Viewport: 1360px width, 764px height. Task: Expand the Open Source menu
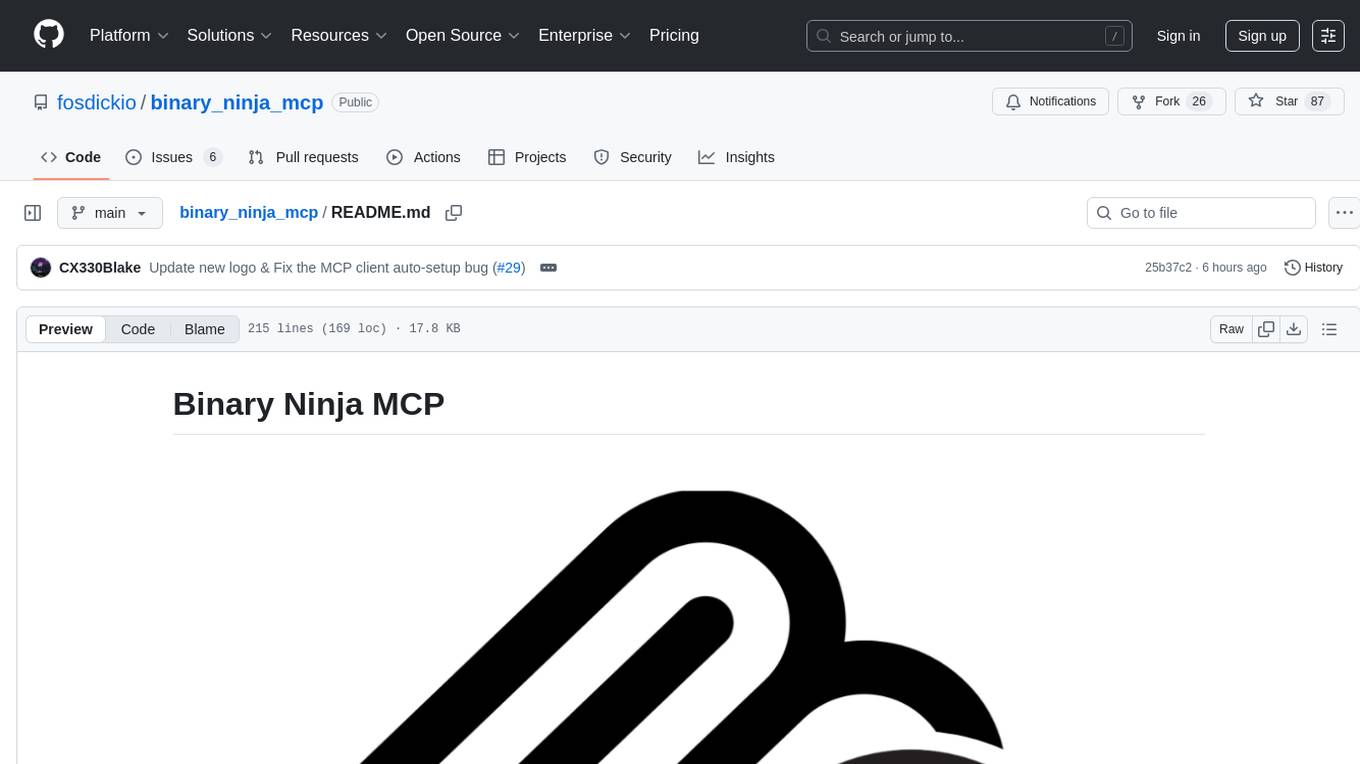coord(463,35)
